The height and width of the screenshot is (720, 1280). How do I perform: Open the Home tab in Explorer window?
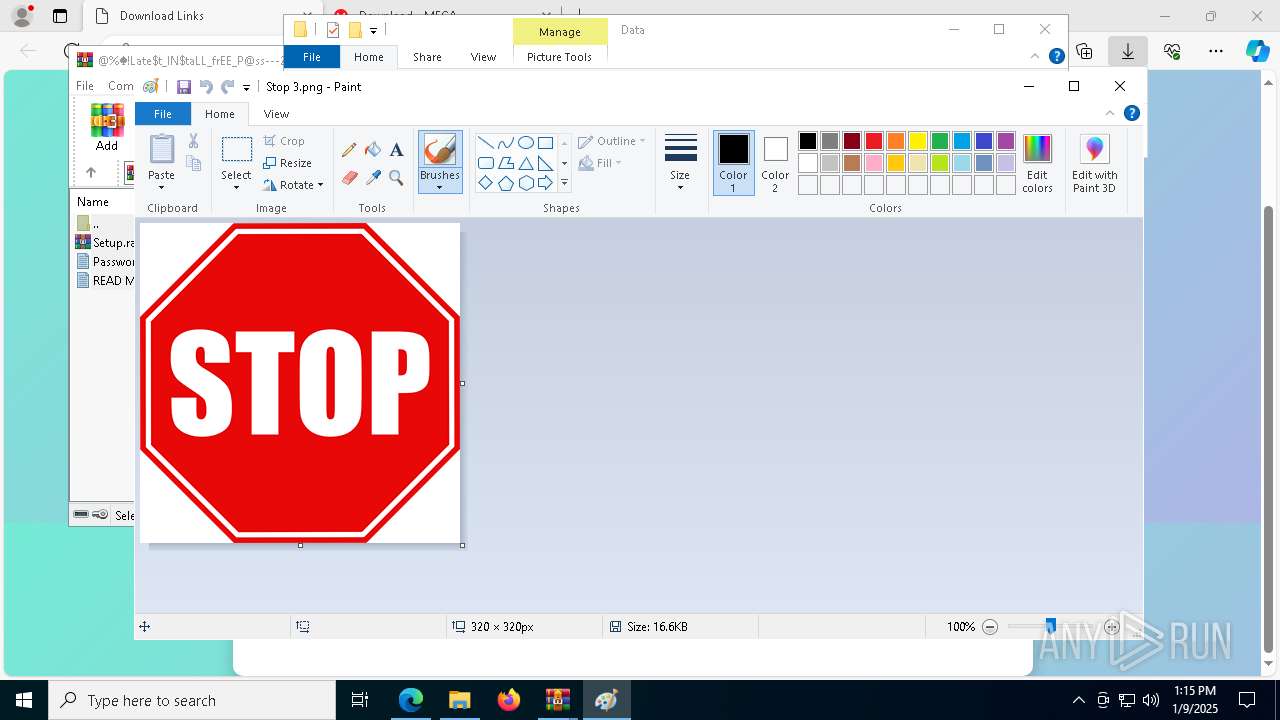point(368,57)
